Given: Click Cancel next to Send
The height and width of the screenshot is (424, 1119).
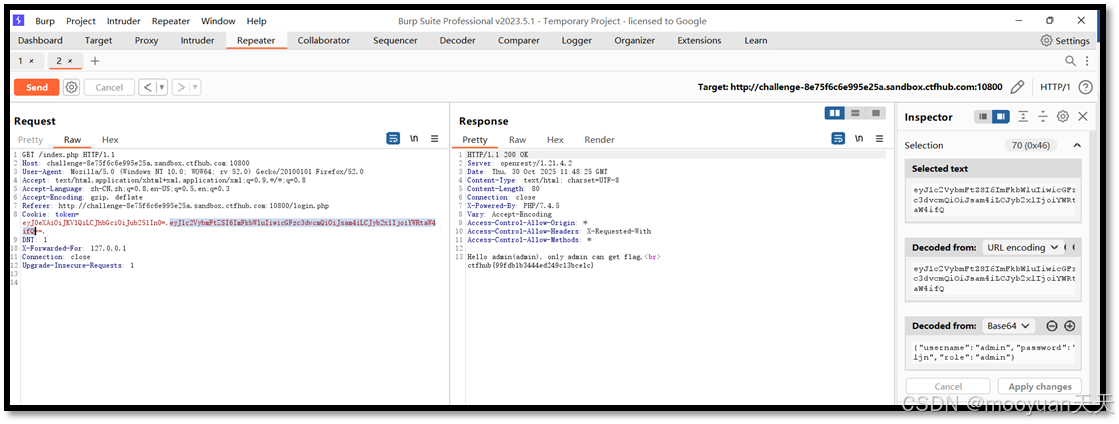Looking at the screenshot, I should coord(109,87).
